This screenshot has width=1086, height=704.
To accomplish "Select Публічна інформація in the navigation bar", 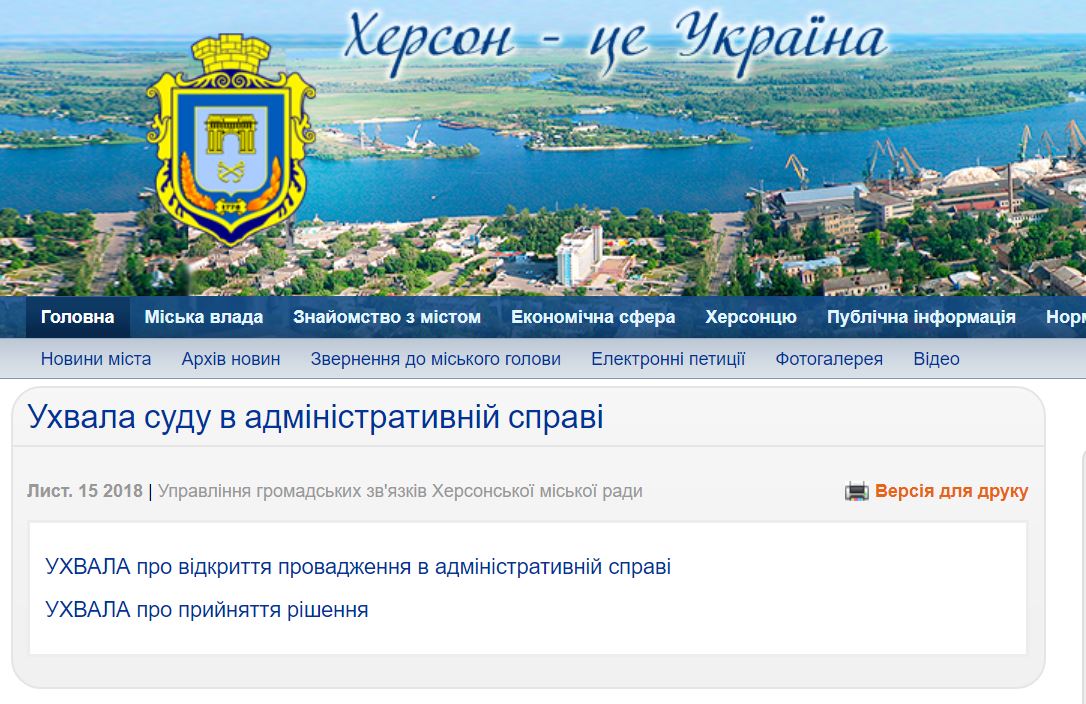I will coord(921,318).
